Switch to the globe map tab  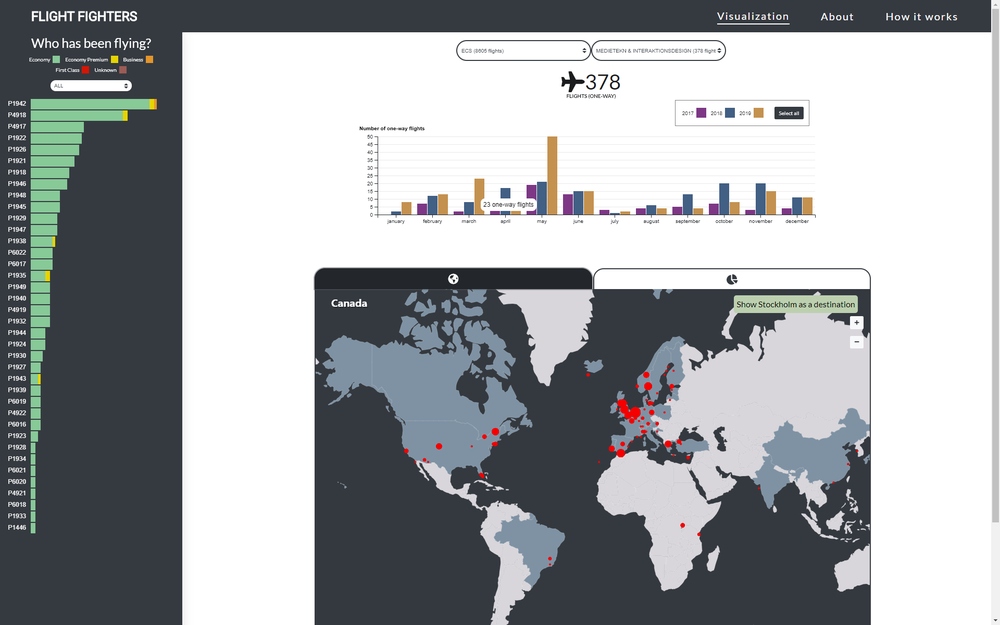coord(453,279)
